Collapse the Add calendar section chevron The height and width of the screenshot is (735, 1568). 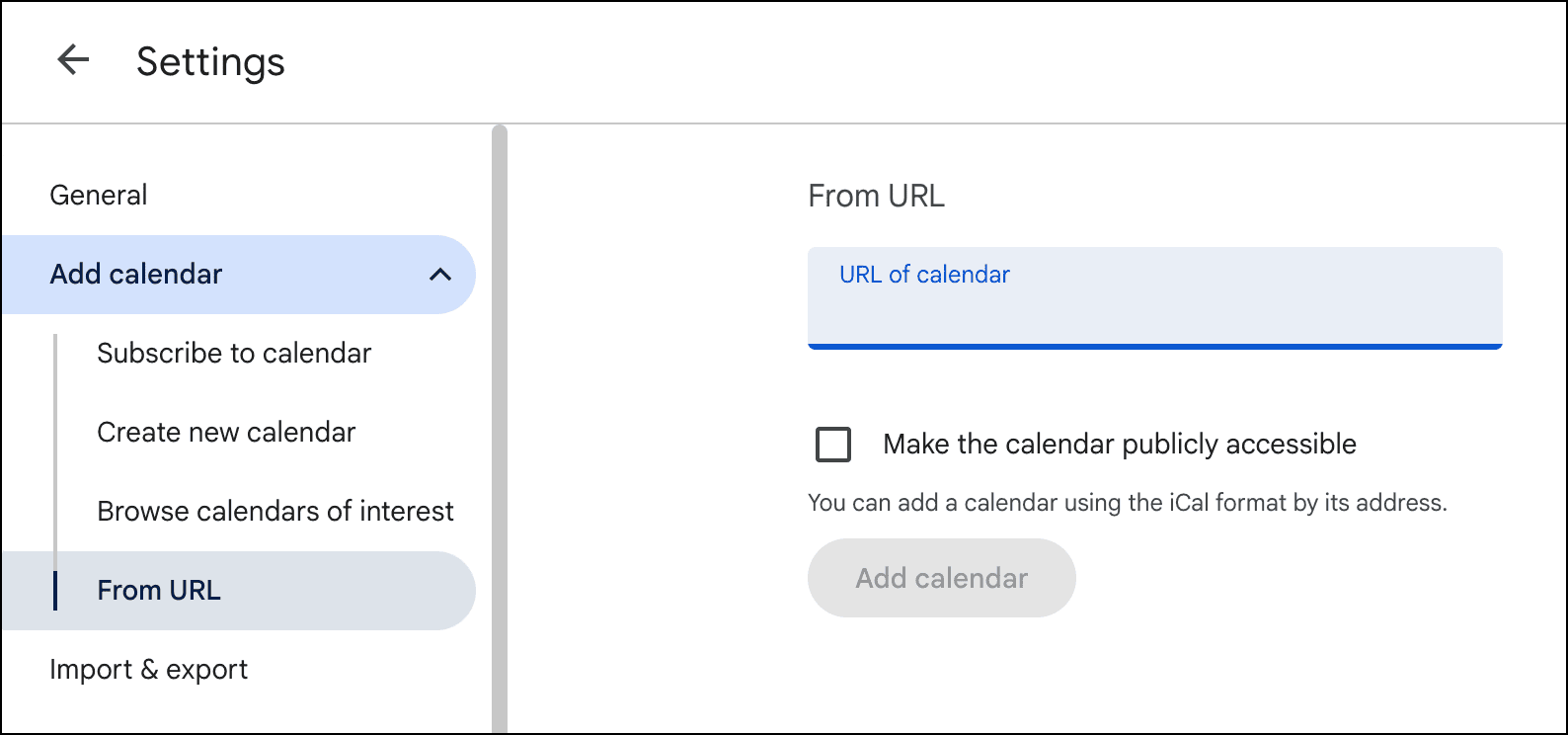click(440, 275)
